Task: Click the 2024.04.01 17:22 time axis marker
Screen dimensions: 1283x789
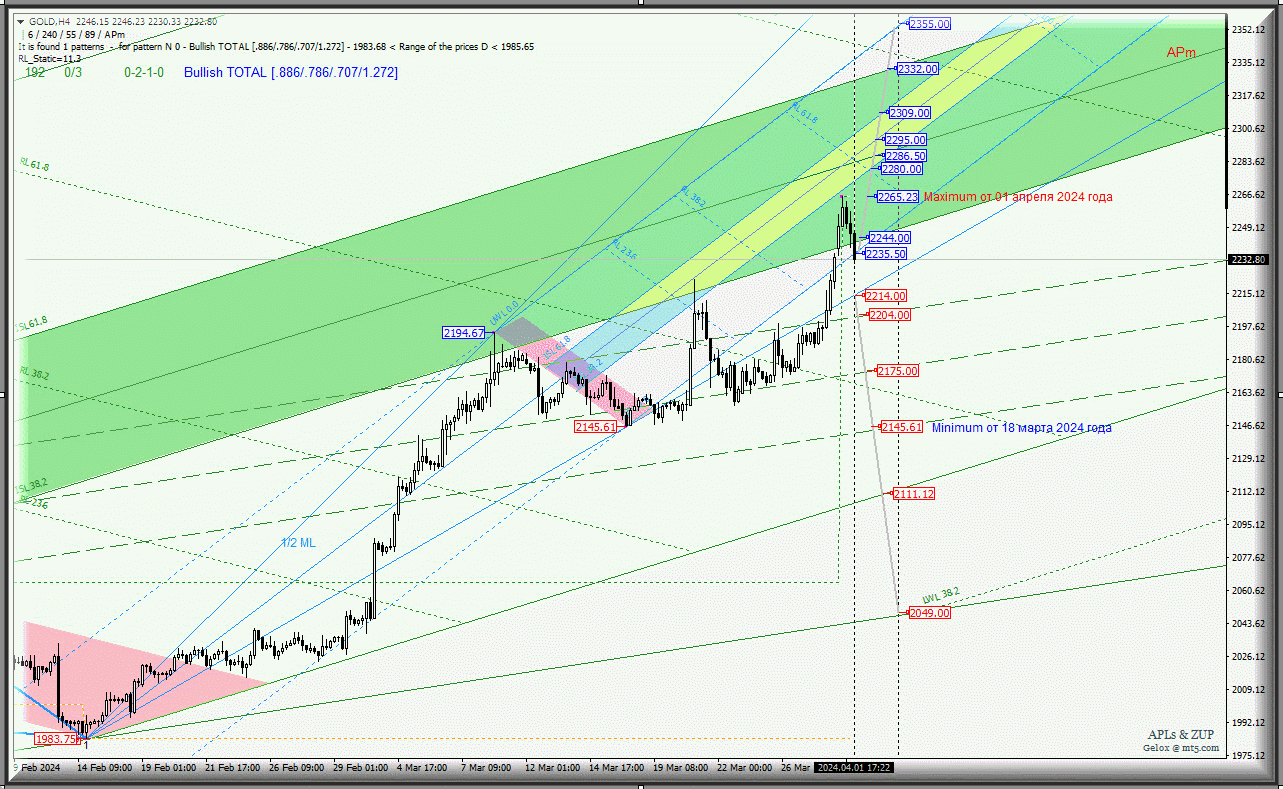Action: (x=853, y=767)
